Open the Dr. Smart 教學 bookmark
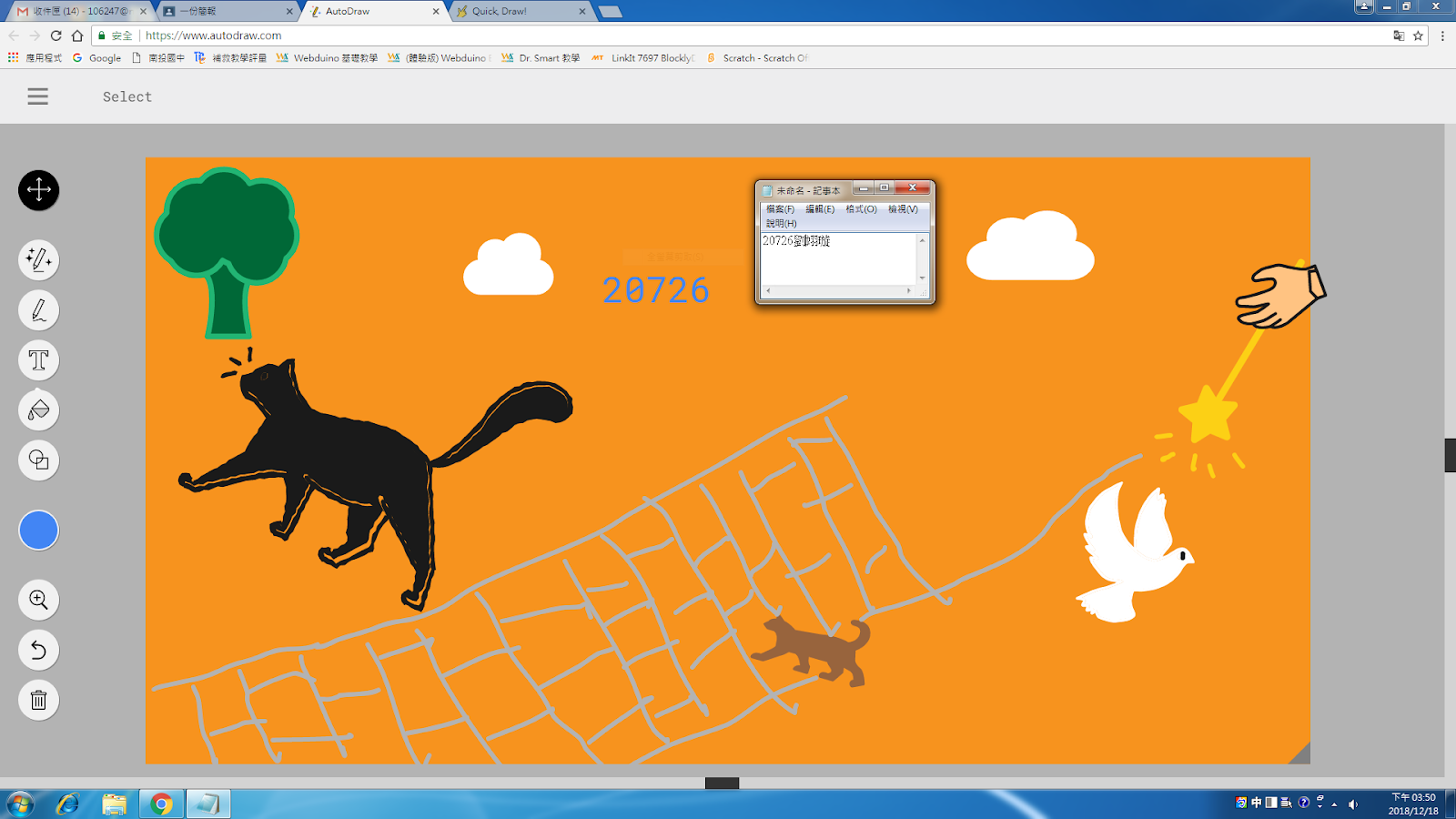 point(541,57)
